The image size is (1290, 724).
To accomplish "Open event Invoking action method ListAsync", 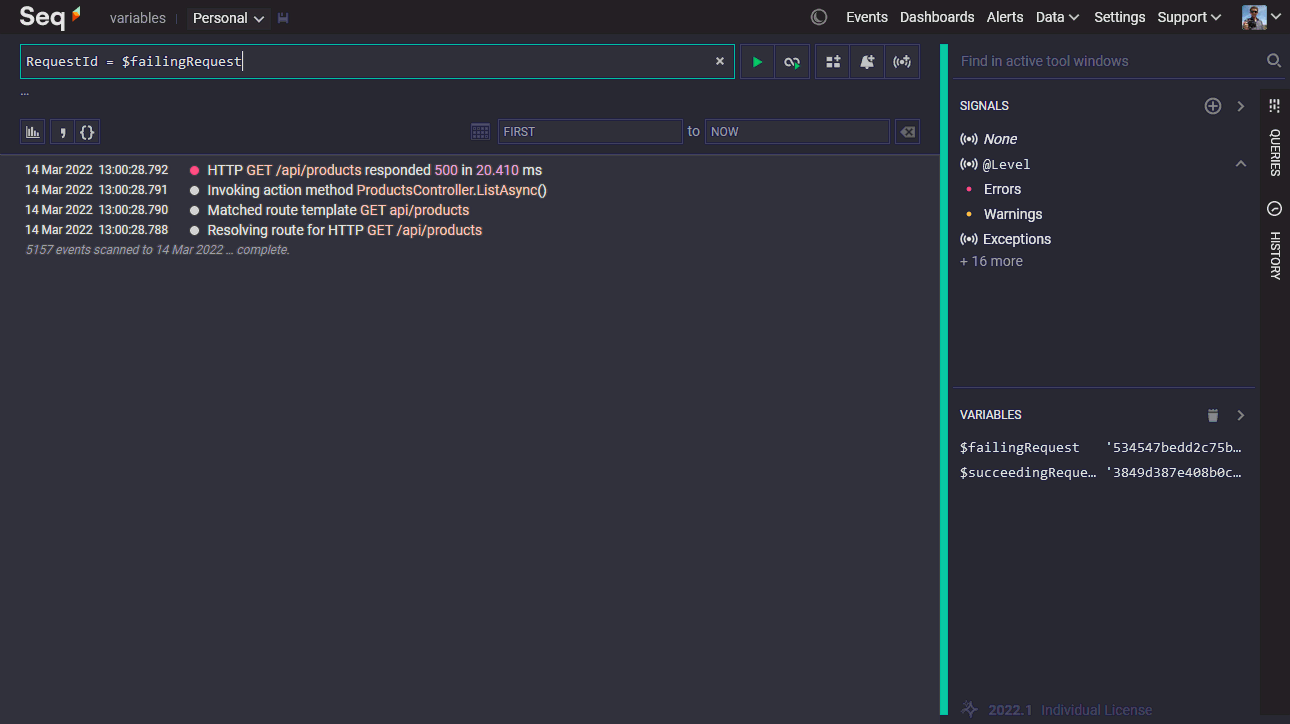I will coord(377,190).
